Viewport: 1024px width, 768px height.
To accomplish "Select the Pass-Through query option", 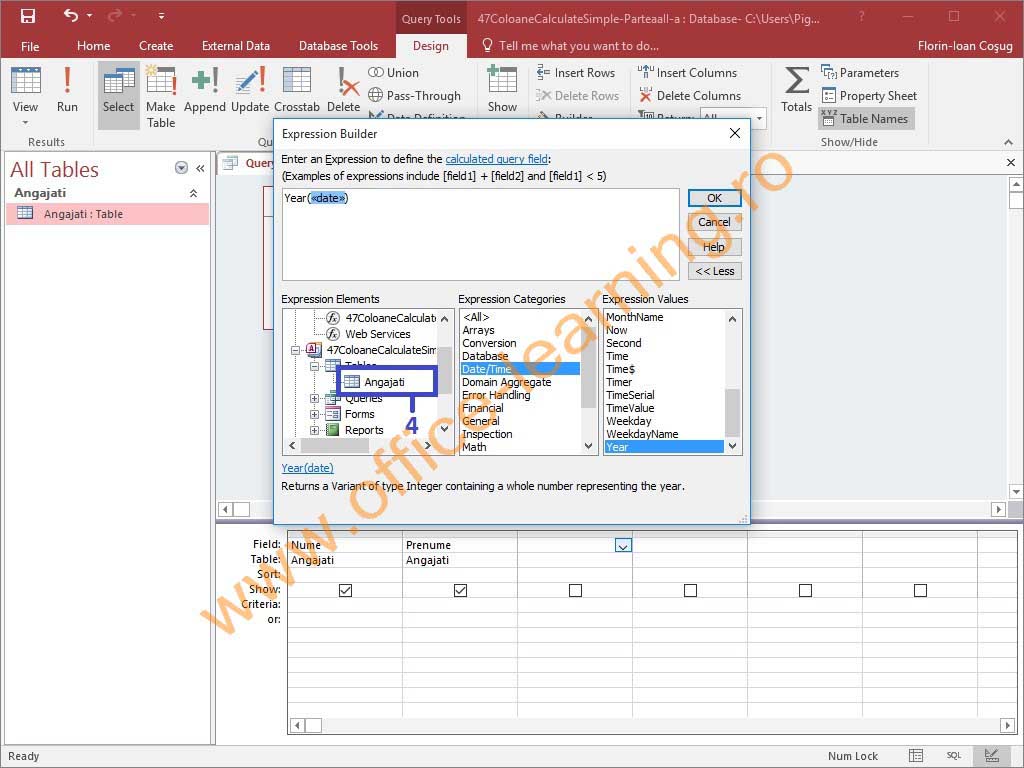I will [x=415, y=95].
